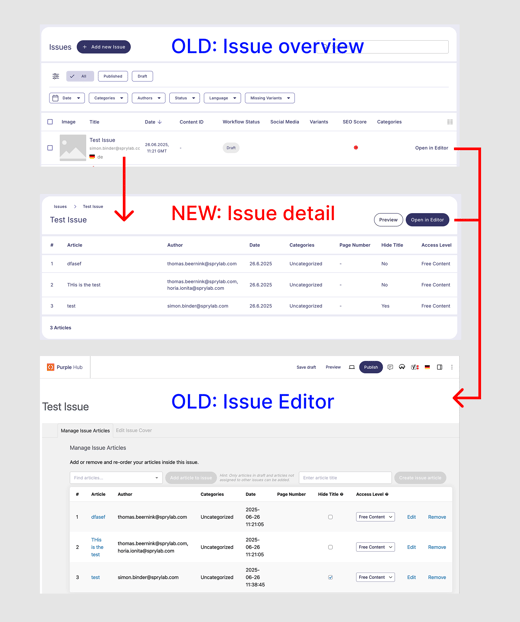Click the laptop device preview icon
520x622 pixels.
(x=351, y=367)
